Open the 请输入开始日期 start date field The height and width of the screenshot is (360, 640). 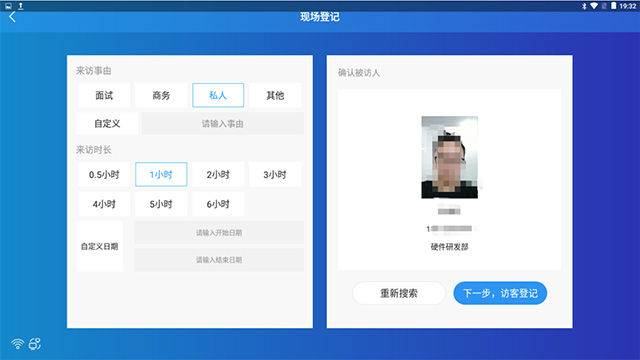[219, 233]
